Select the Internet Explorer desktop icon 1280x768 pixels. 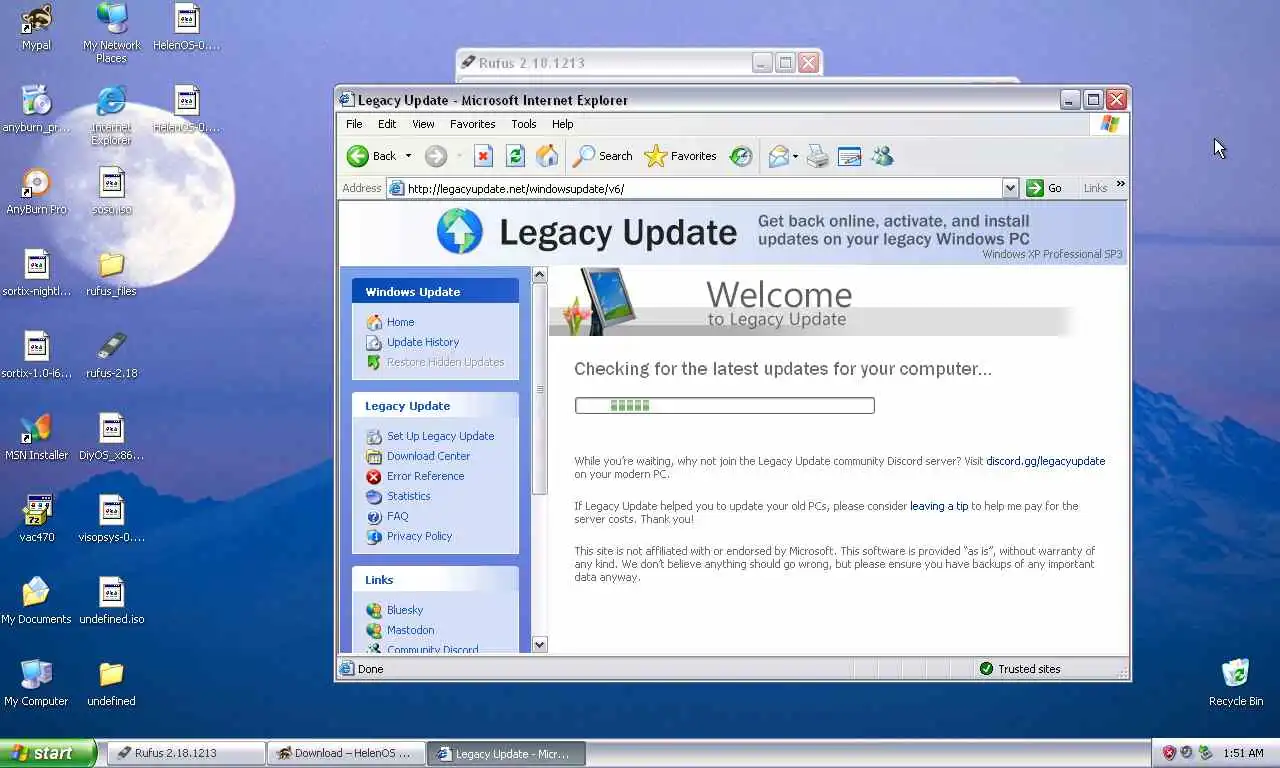111,116
